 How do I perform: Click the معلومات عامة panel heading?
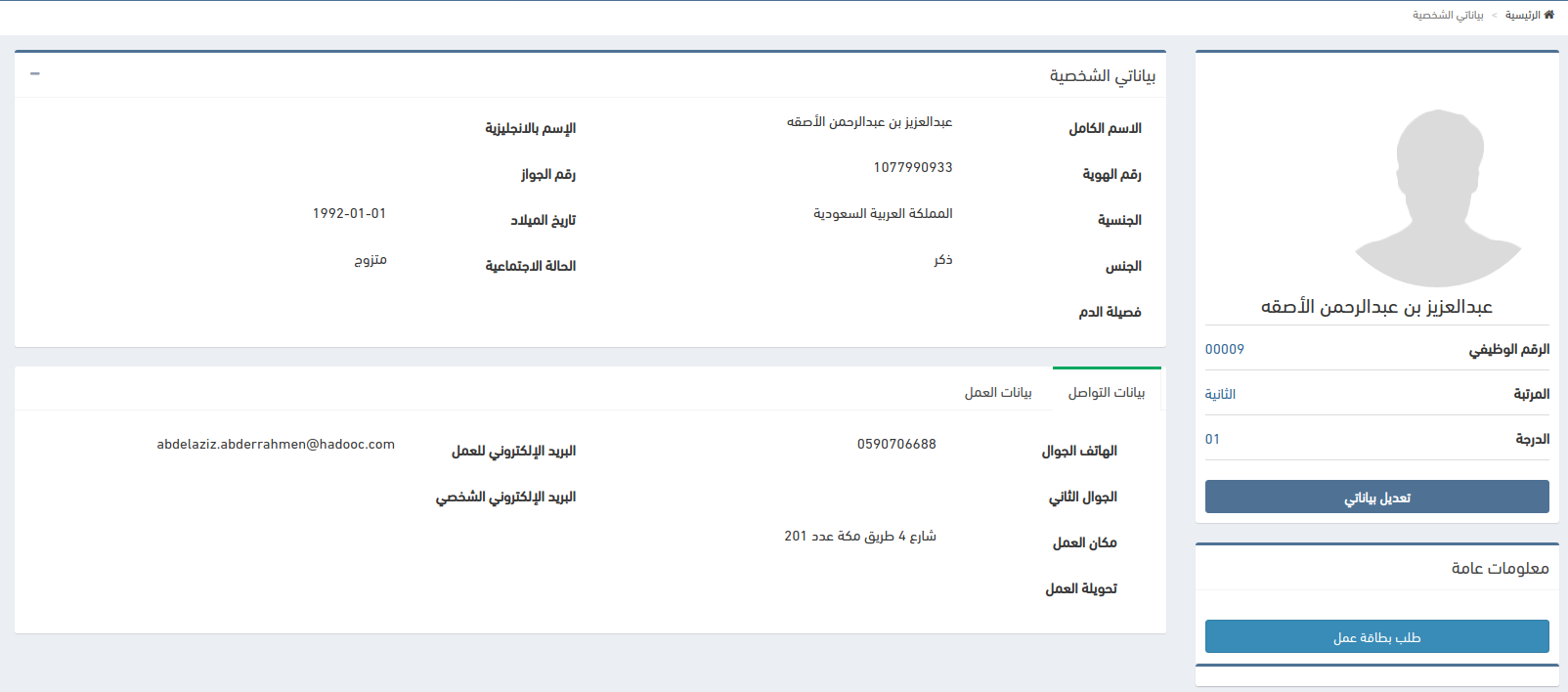tap(1500, 568)
